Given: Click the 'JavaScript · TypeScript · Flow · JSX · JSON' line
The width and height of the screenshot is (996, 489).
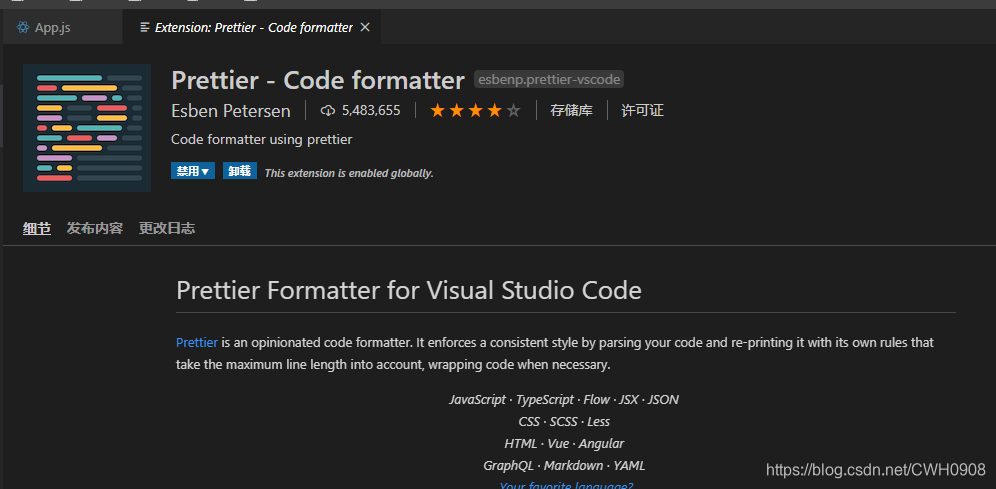Looking at the screenshot, I should (x=564, y=399).
